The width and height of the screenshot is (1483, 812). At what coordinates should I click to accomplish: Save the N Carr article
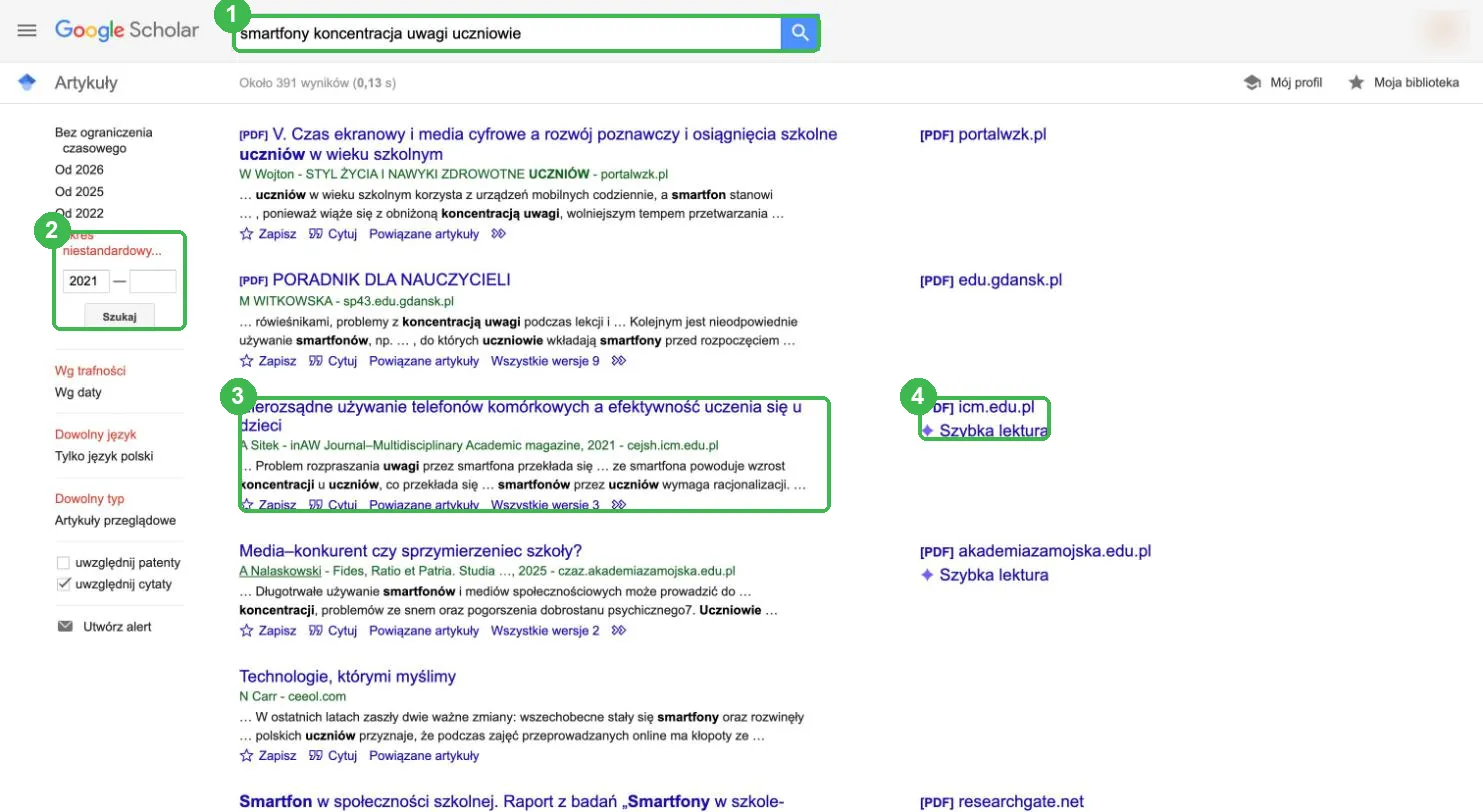click(268, 755)
